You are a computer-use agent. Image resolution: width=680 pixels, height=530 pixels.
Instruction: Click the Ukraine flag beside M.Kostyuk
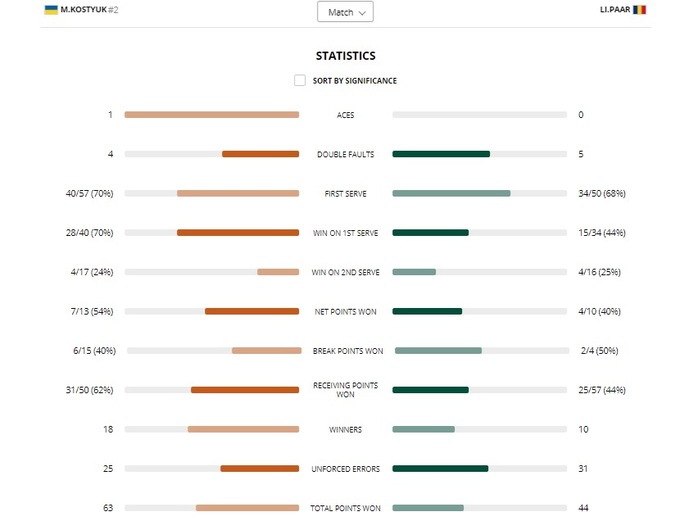tap(51, 10)
